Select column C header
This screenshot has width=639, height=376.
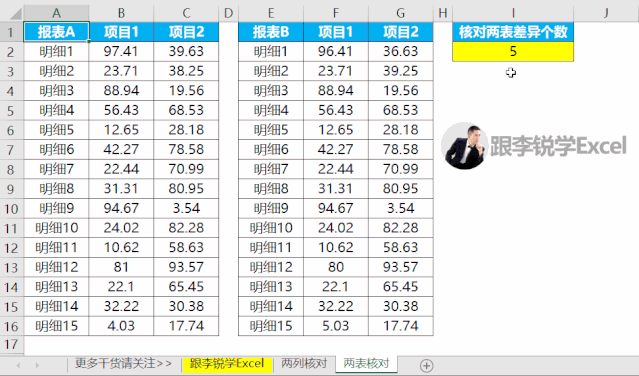pyautogui.click(x=186, y=13)
